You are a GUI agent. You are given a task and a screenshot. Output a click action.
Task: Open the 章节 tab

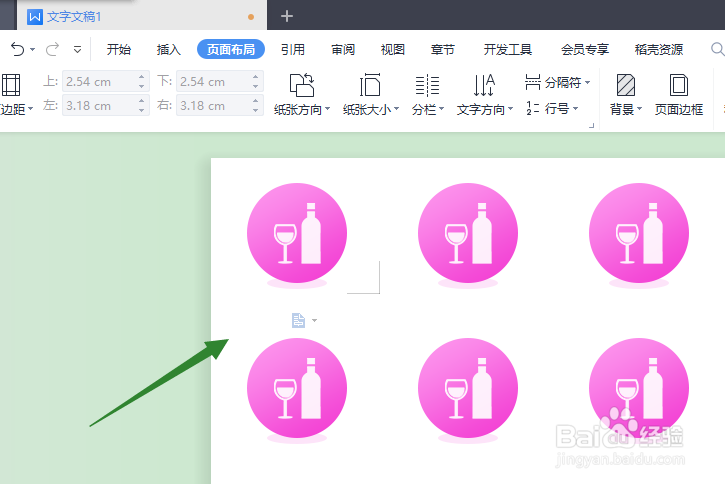click(443, 49)
